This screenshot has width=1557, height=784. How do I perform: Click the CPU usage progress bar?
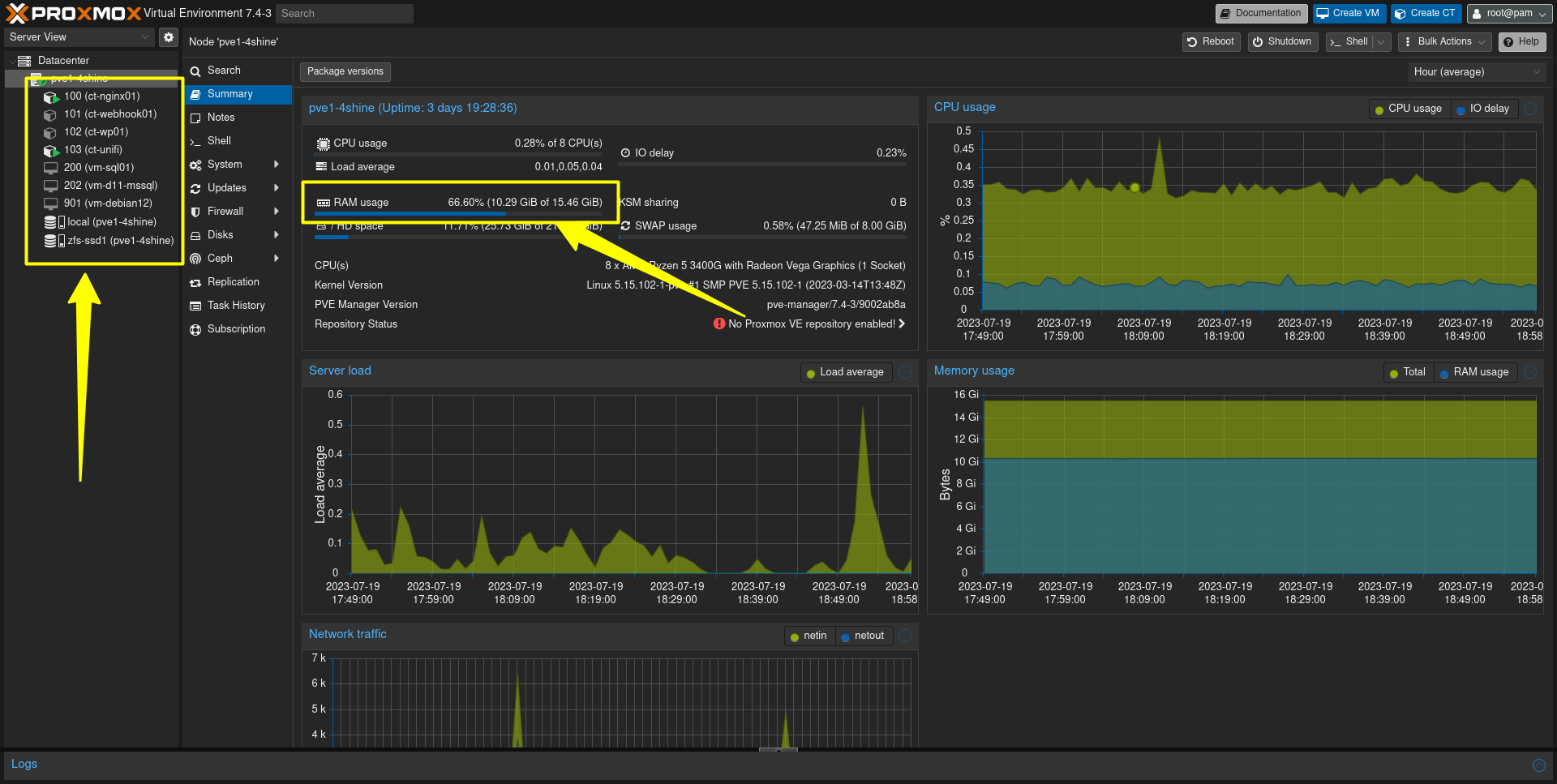(460, 154)
